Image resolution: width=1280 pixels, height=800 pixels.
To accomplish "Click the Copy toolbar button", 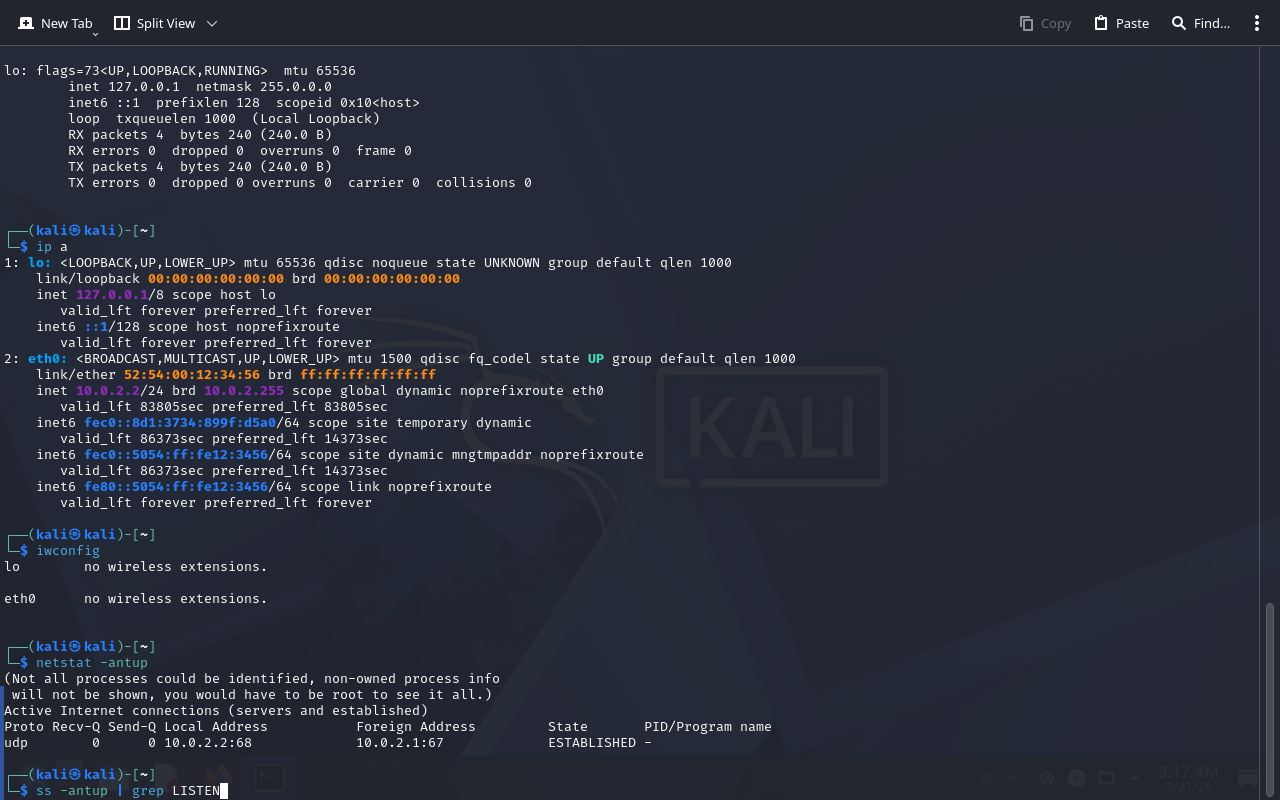I will (x=1045, y=23).
